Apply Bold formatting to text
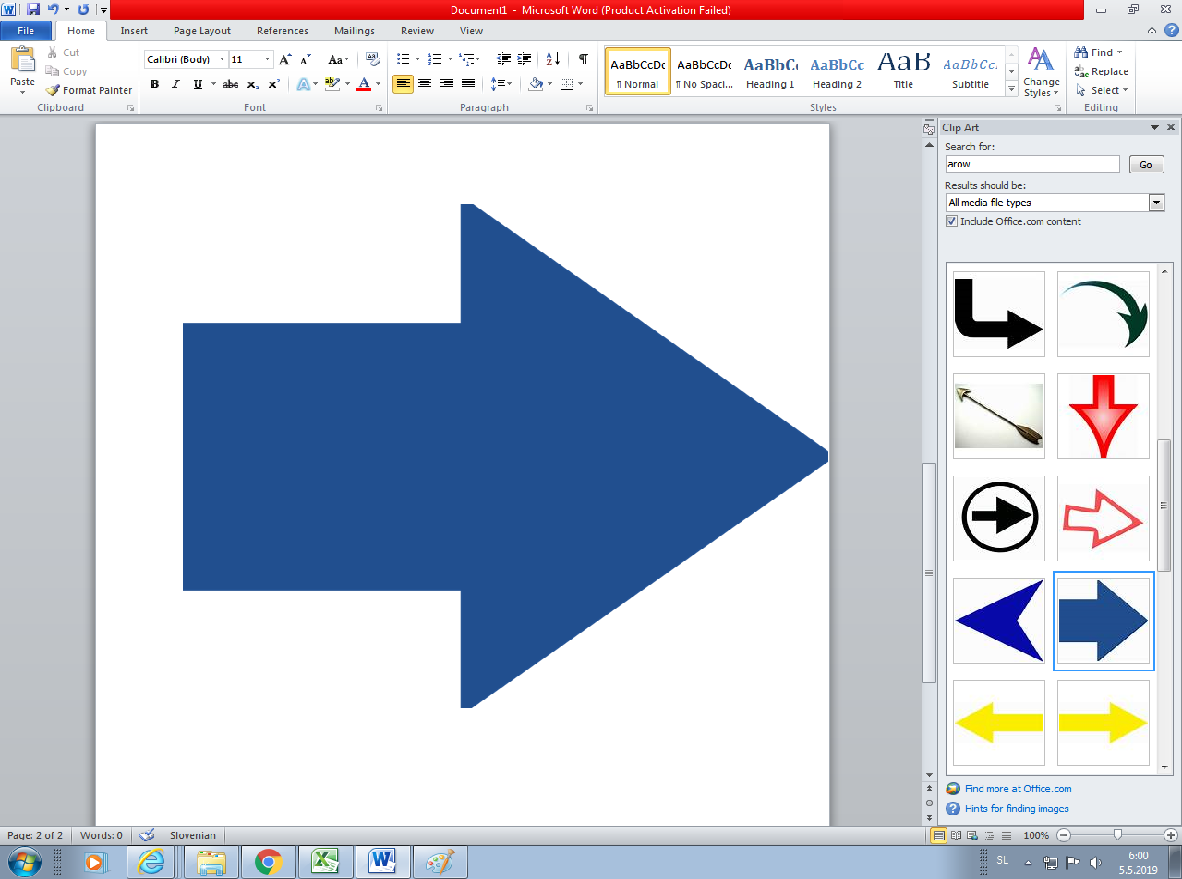This screenshot has width=1182, height=879. click(155, 84)
